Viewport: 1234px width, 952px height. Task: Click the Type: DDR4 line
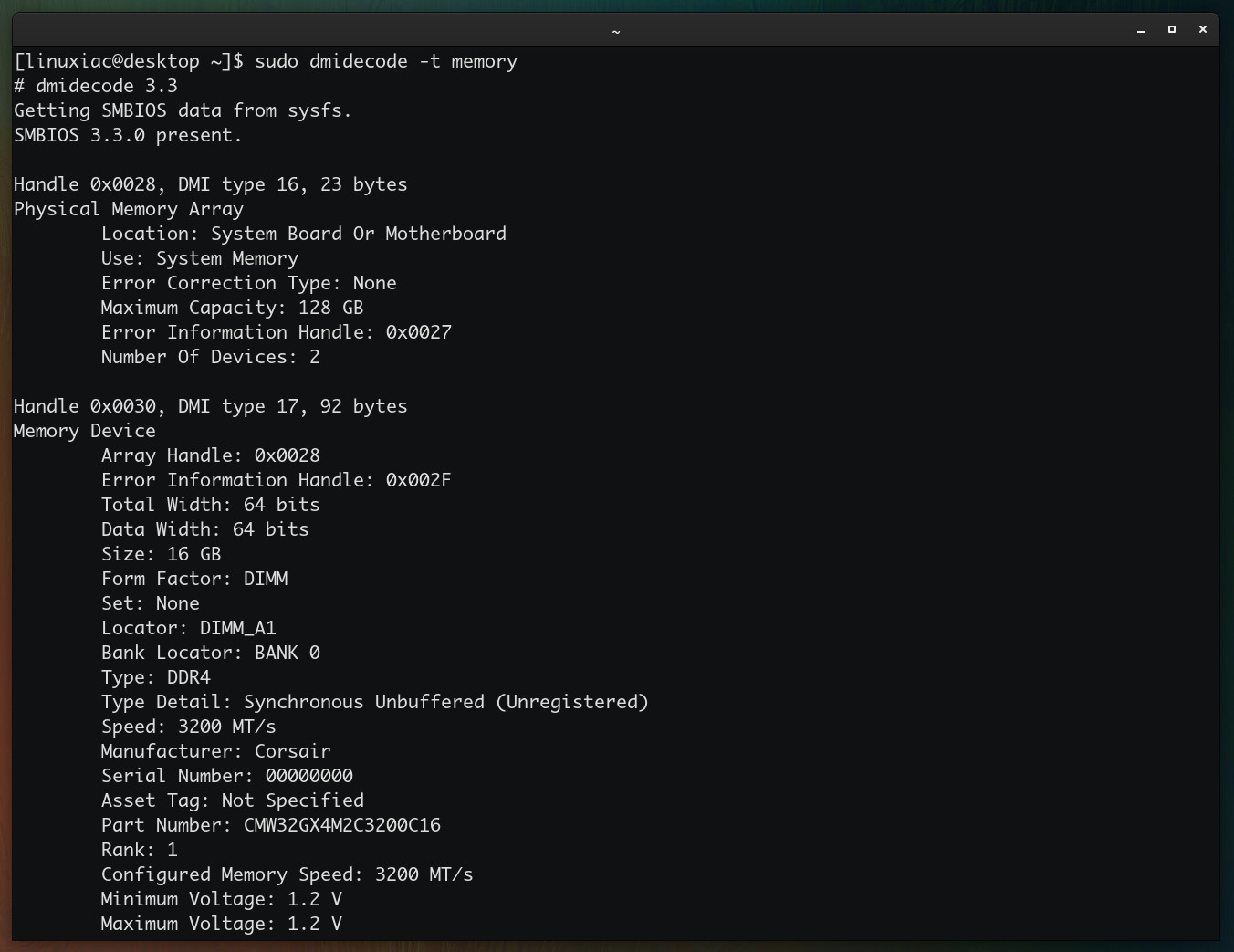[155, 677]
